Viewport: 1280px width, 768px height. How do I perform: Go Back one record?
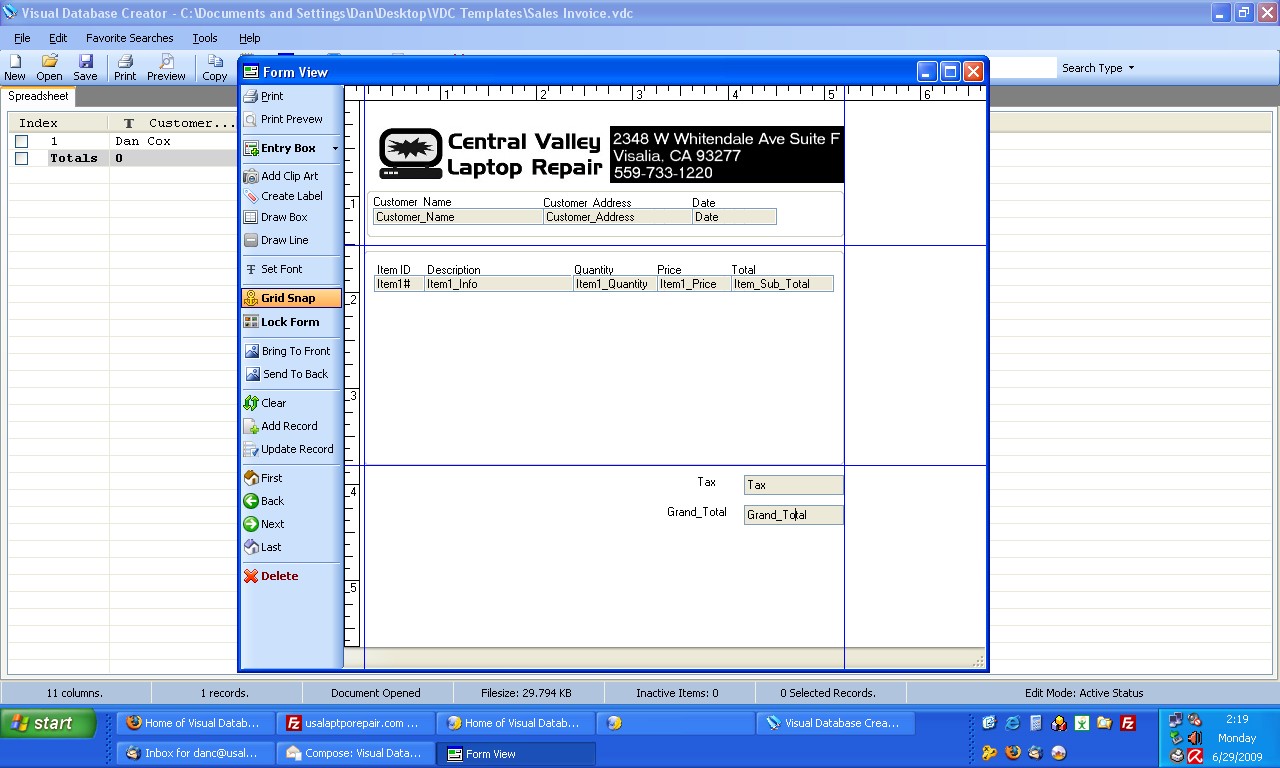point(264,501)
